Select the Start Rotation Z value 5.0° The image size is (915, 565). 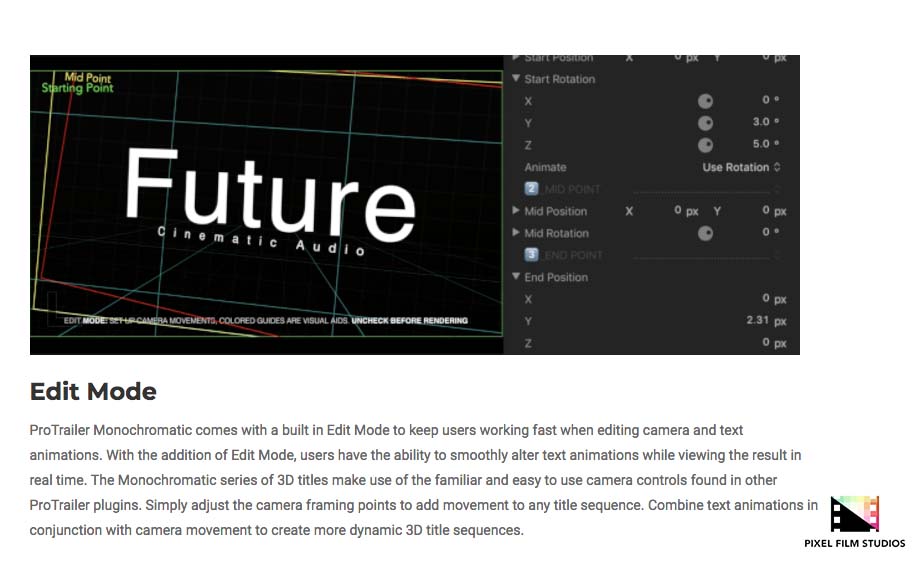766,144
